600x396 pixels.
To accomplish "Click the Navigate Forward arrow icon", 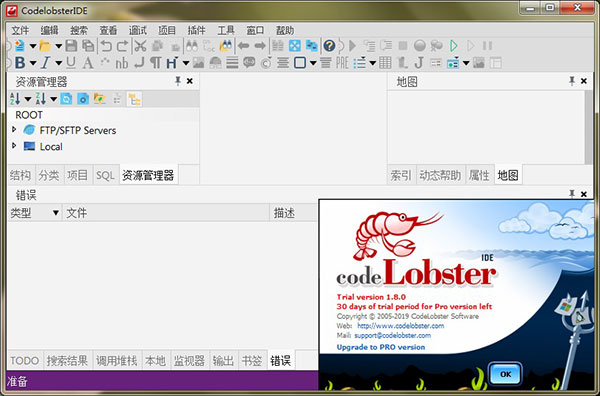I will (260, 46).
